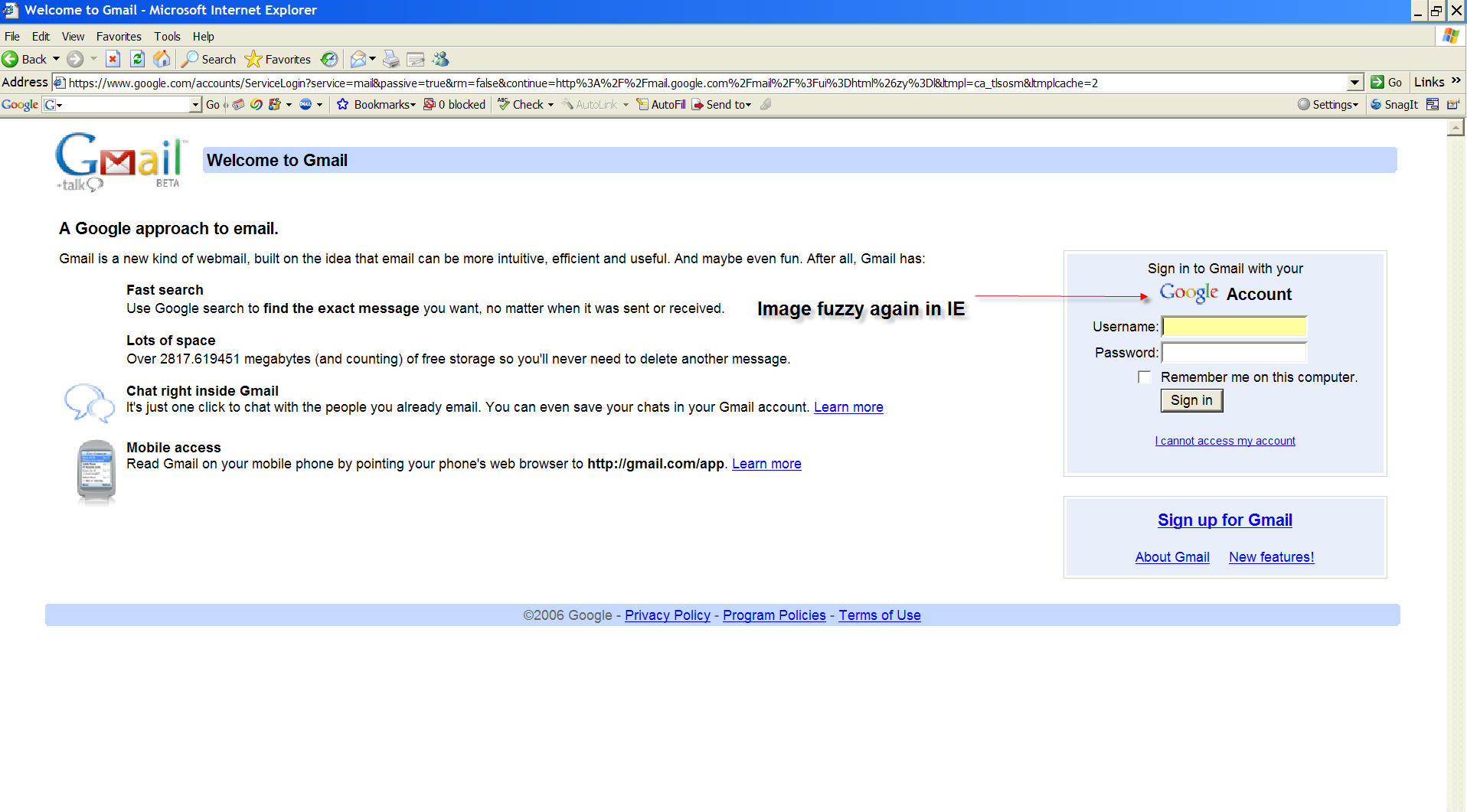1467x812 pixels.
Task: Launch the SnagIt capture button
Action: 1394,104
